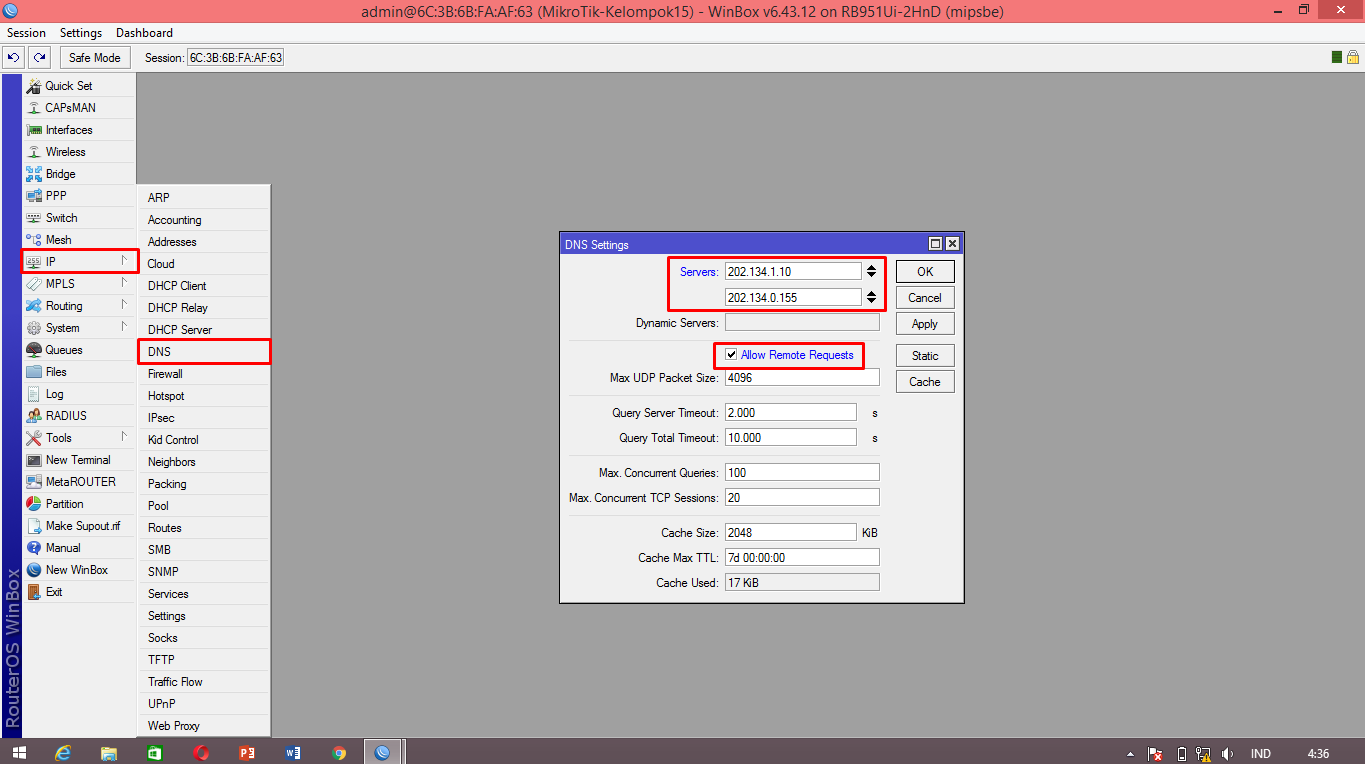
Task: Open Word from the taskbar
Action: 293,752
